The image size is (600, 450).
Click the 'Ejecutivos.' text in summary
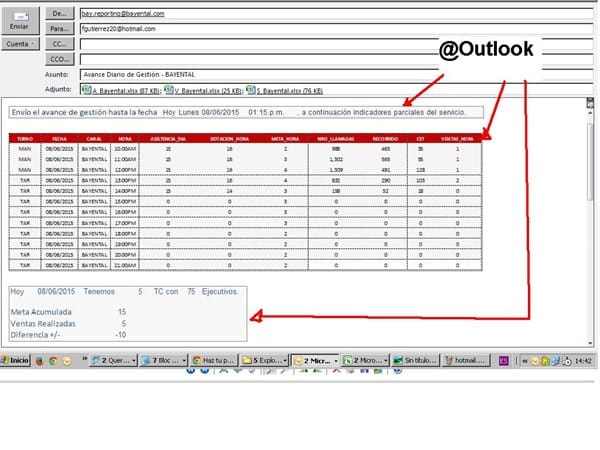[220, 292]
